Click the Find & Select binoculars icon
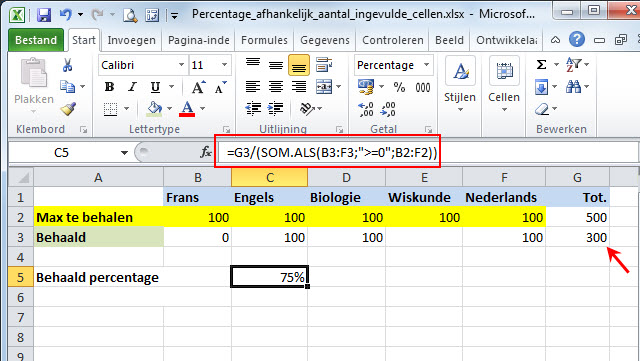The height and width of the screenshot is (361, 640). pos(573,87)
